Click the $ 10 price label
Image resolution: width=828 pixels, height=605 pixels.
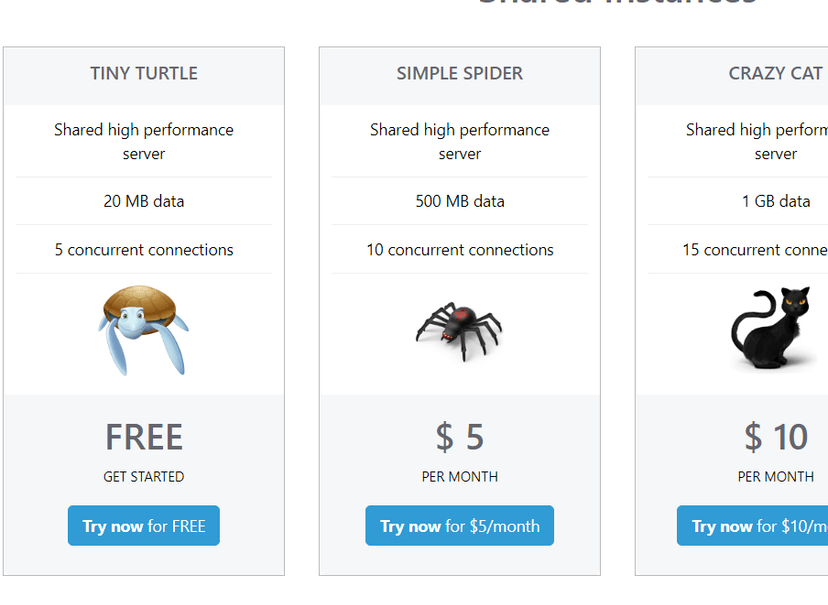[x=776, y=437]
